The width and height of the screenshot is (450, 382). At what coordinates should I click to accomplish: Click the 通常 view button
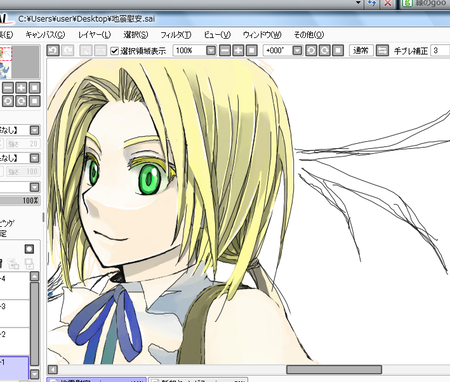pyautogui.click(x=361, y=50)
